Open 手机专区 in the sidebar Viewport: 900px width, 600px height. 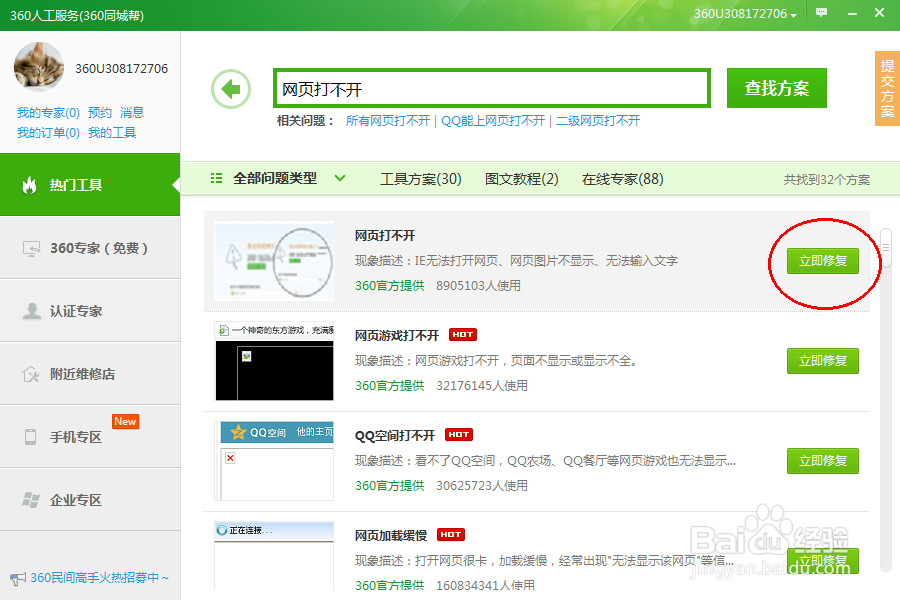tap(90, 437)
